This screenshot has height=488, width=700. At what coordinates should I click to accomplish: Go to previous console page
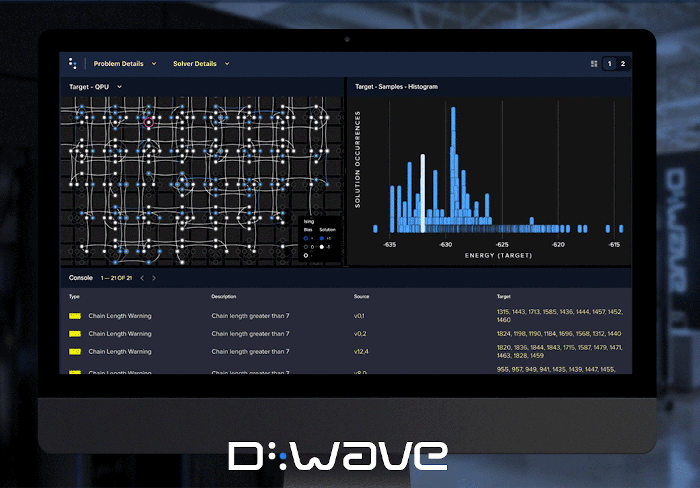(x=142, y=278)
